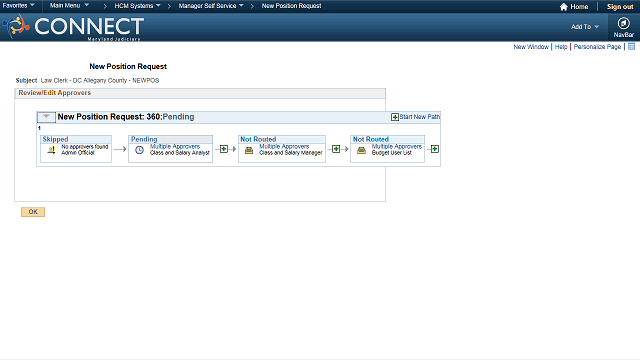The width and height of the screenshot is (640, 360).
Task: Click the Not Routed label above Class and Salary Manager
Action: click(x=258, y=139)
